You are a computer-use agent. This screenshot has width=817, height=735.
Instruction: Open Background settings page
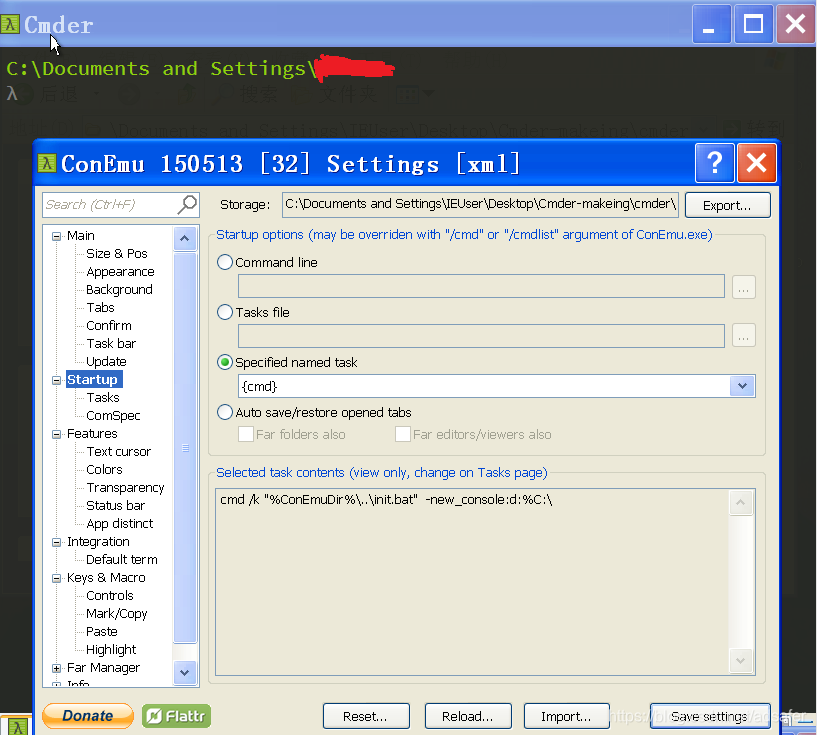[119, 290]
